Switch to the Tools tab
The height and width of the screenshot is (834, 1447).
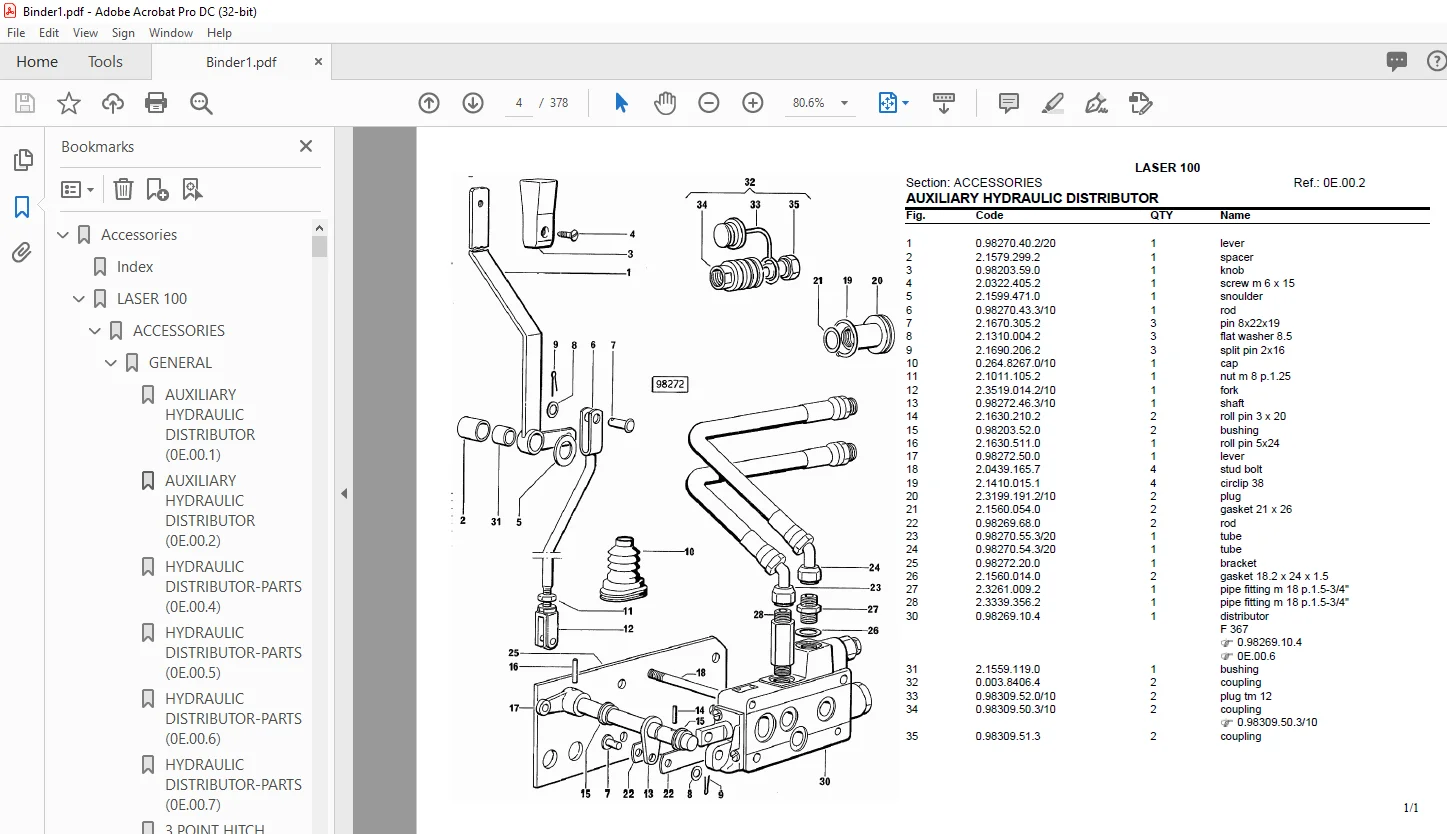point(105,62)
